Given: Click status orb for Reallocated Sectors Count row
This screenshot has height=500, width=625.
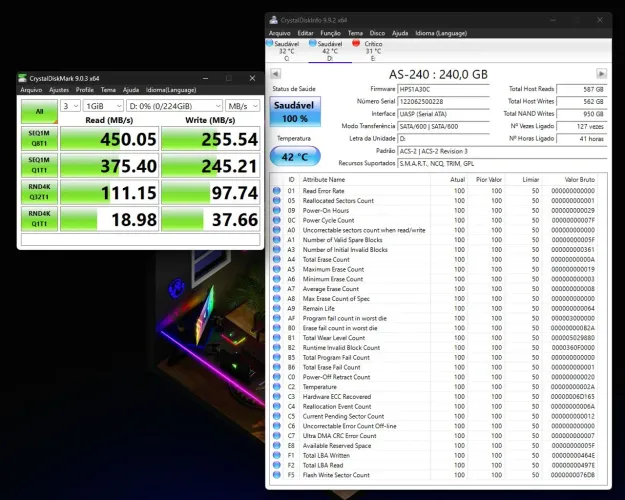Looking at the screenshot, I should click(277, 201).
